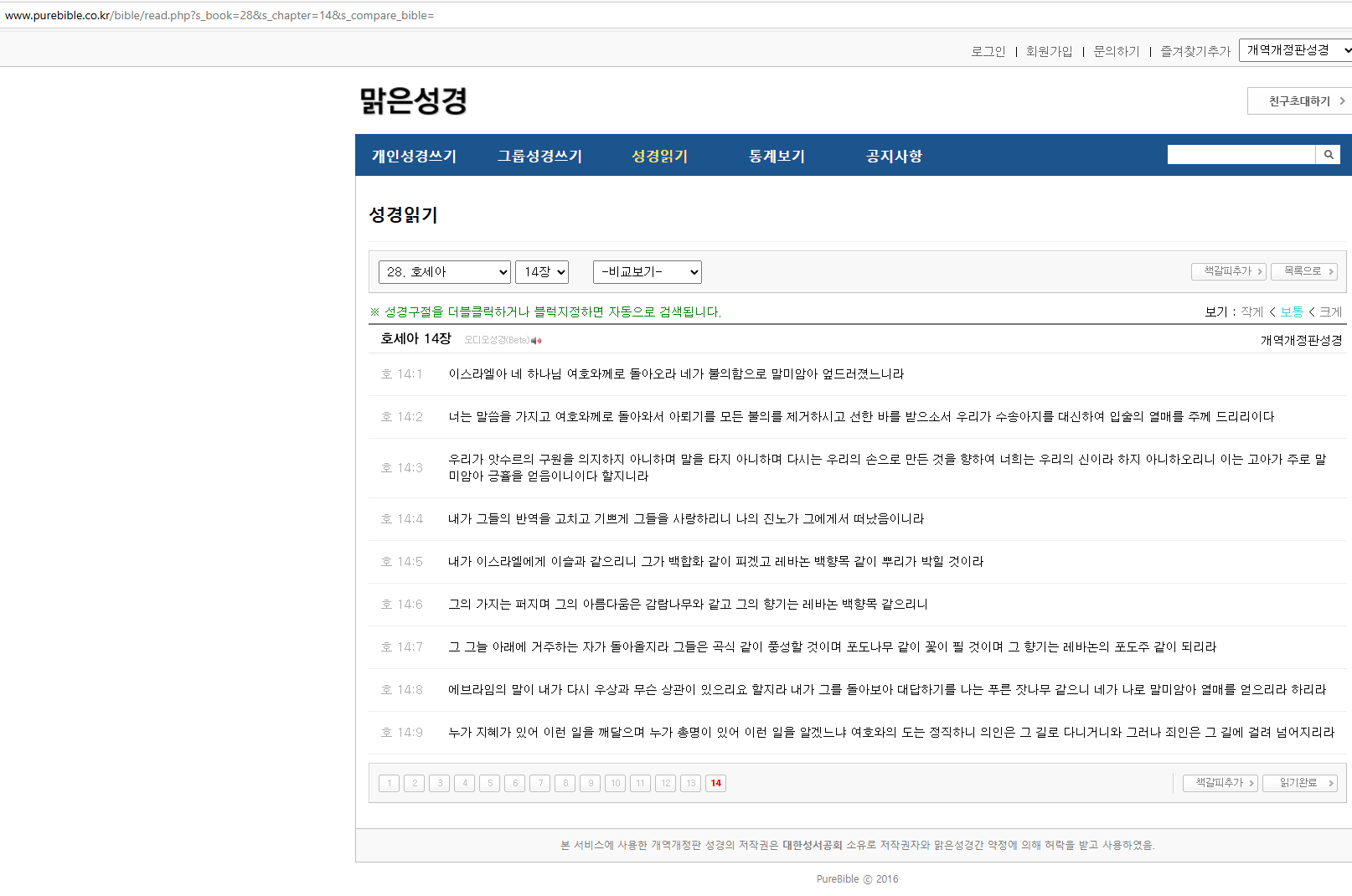Click the 읽기완료 button

(1300, 783)
